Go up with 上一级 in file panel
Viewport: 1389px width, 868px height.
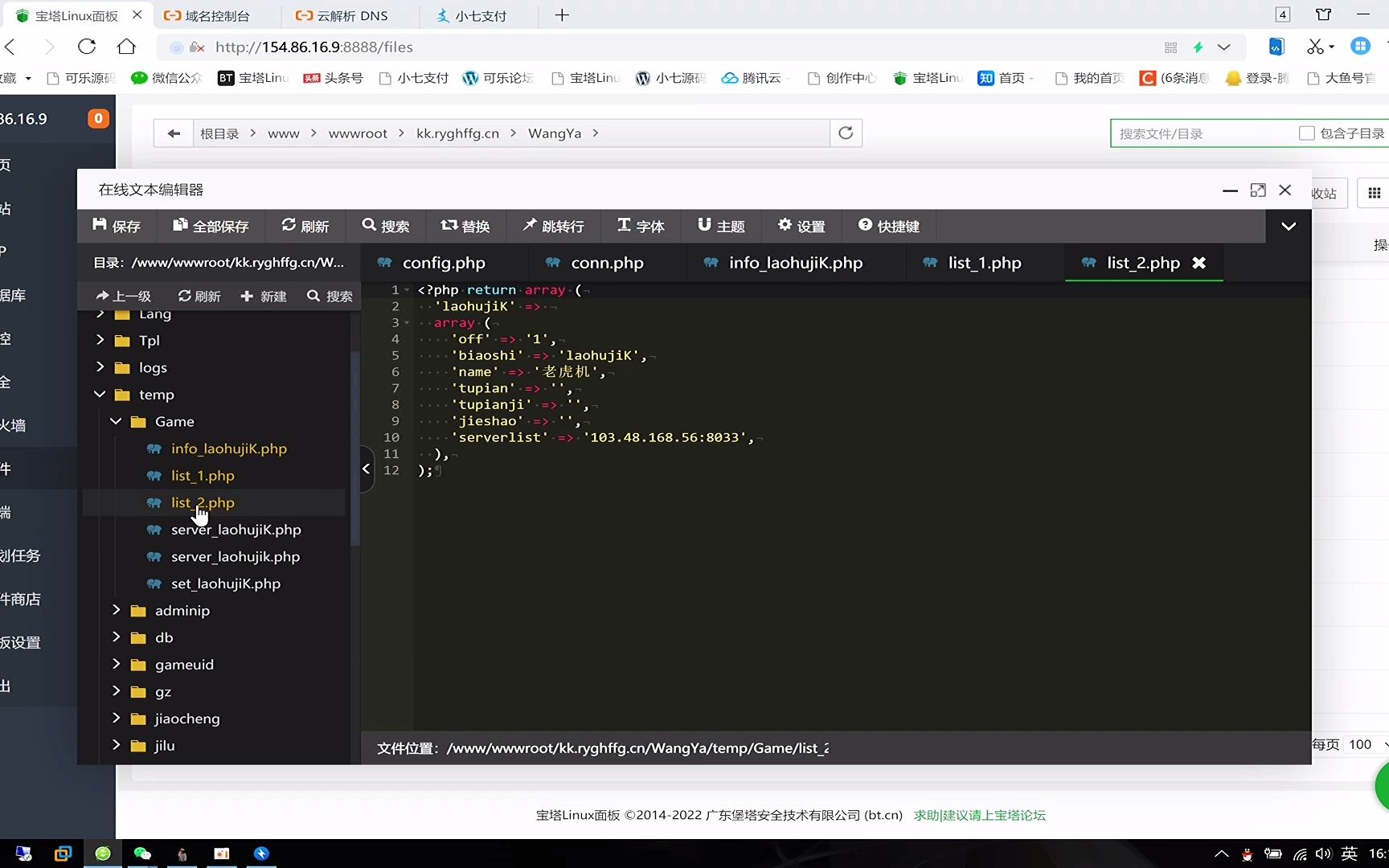point(123,296)
